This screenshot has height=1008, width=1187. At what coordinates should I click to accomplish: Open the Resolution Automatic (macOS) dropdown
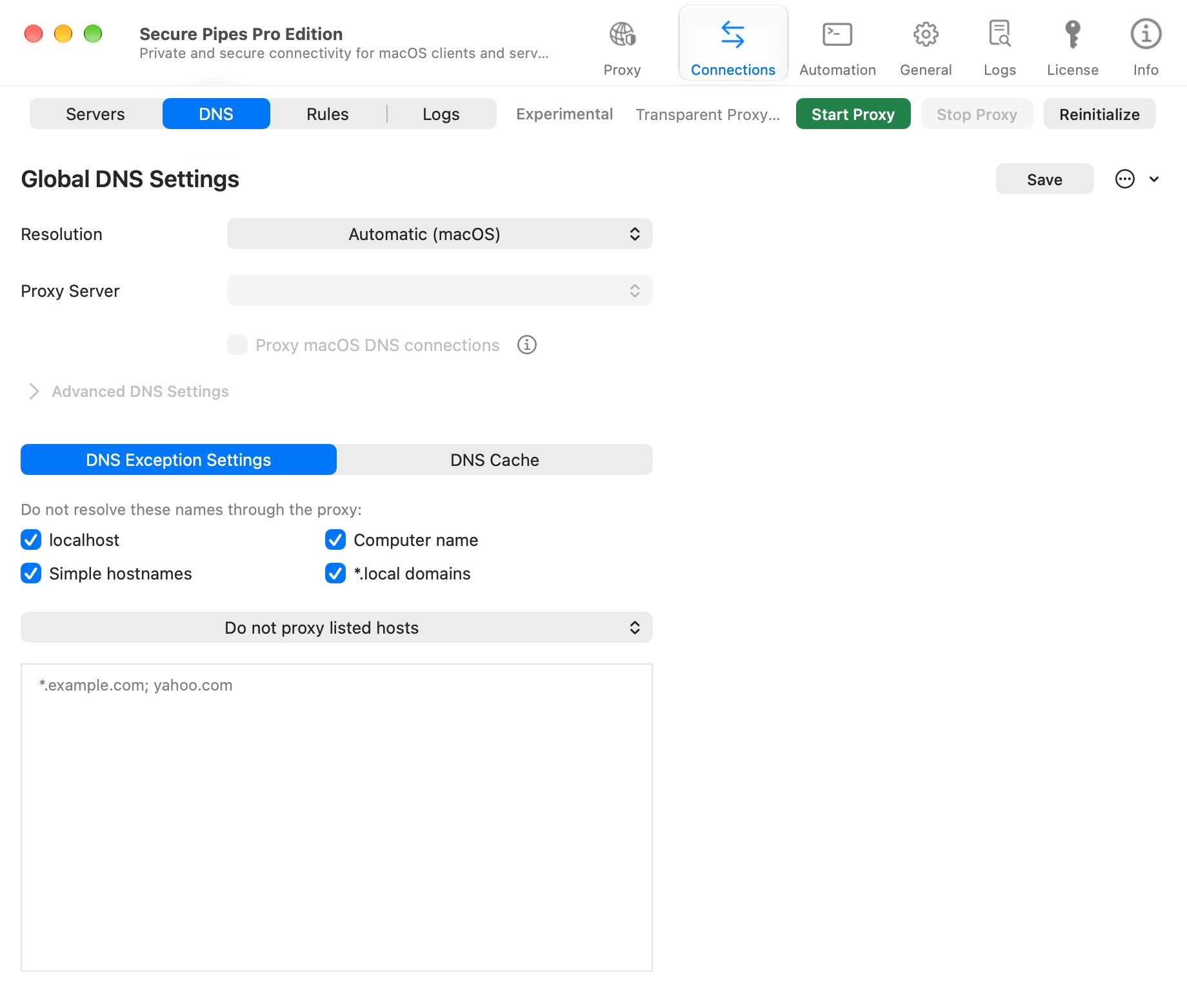tap(440, 234)
